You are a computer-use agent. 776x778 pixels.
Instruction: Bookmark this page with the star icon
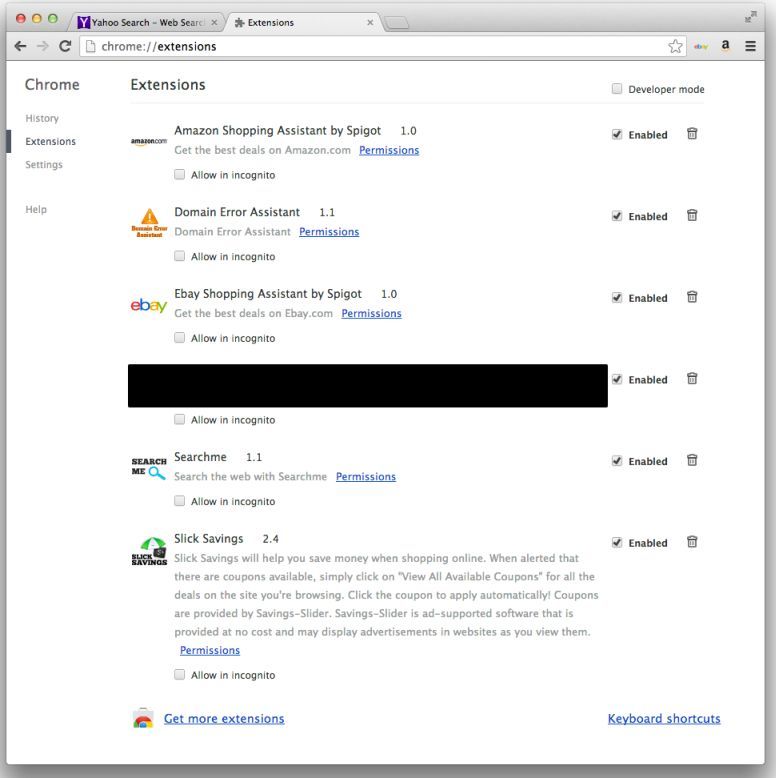[x=675, y=46]
